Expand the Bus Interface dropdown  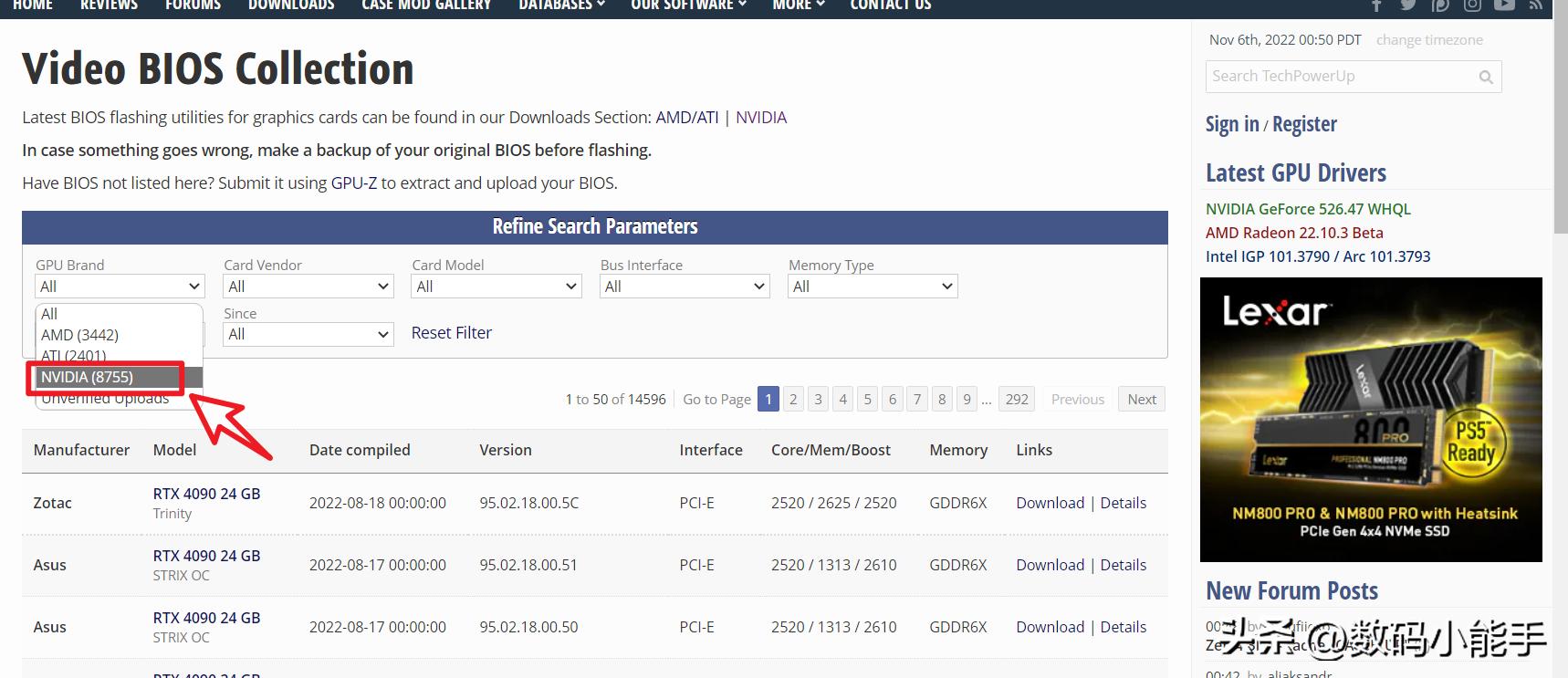coord(684,287)
